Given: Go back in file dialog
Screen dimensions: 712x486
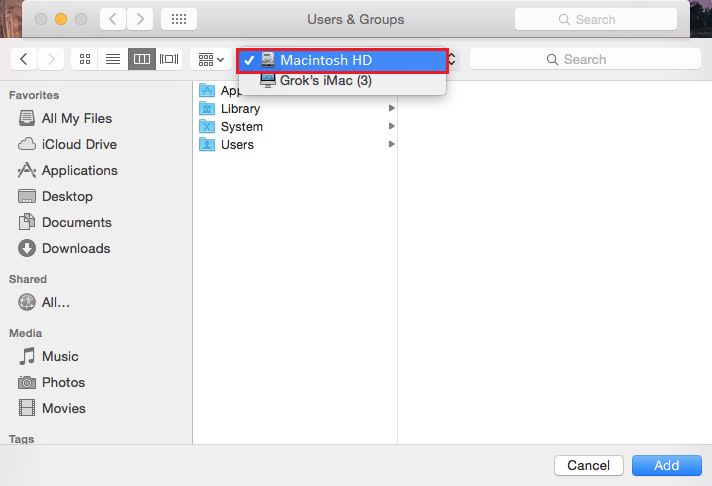Looking at the screenshot, I should tap(24, 59).
